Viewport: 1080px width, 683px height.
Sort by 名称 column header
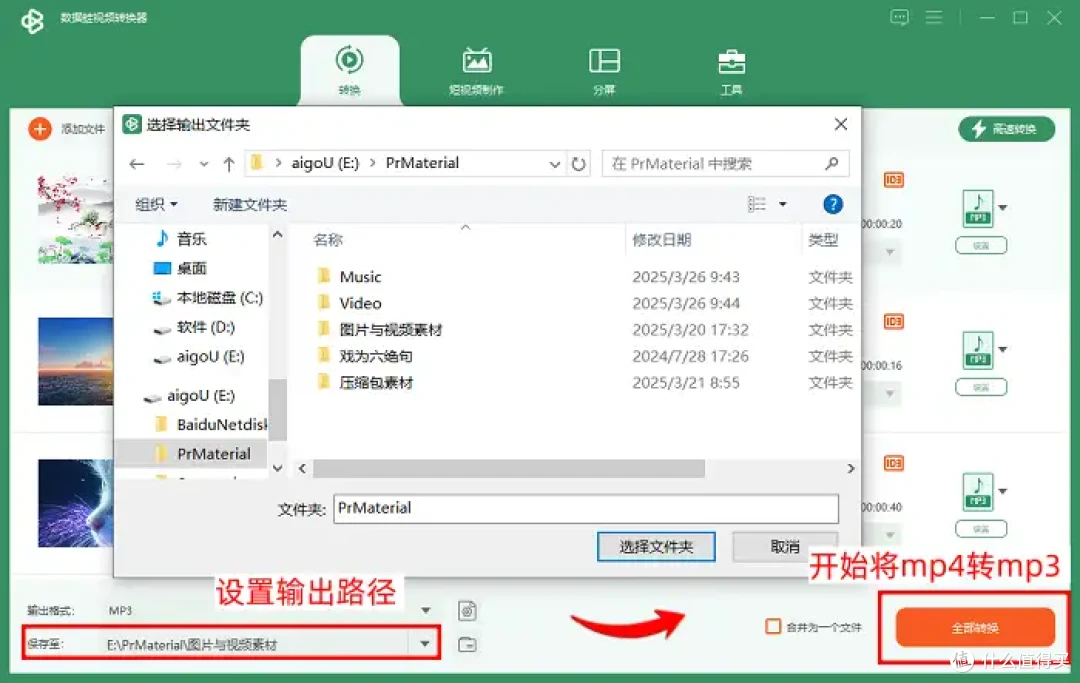tap(328, 240)
